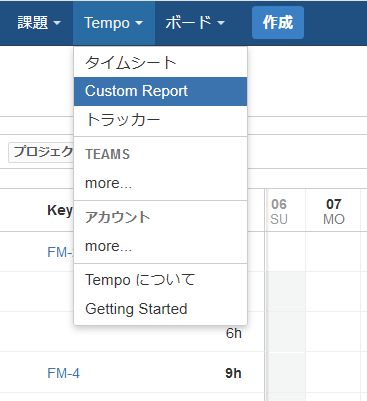Open Custom Report menu entry
This screenshot has height=401, width=367.
coord(160,91)
